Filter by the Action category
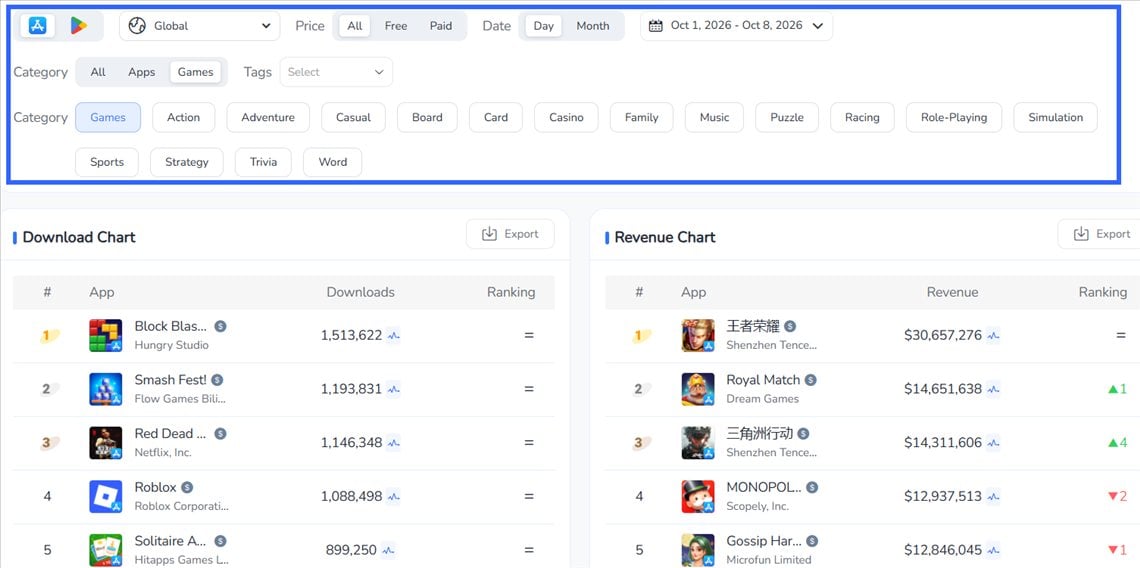The image size is (1140, 568). pos(183,117)
